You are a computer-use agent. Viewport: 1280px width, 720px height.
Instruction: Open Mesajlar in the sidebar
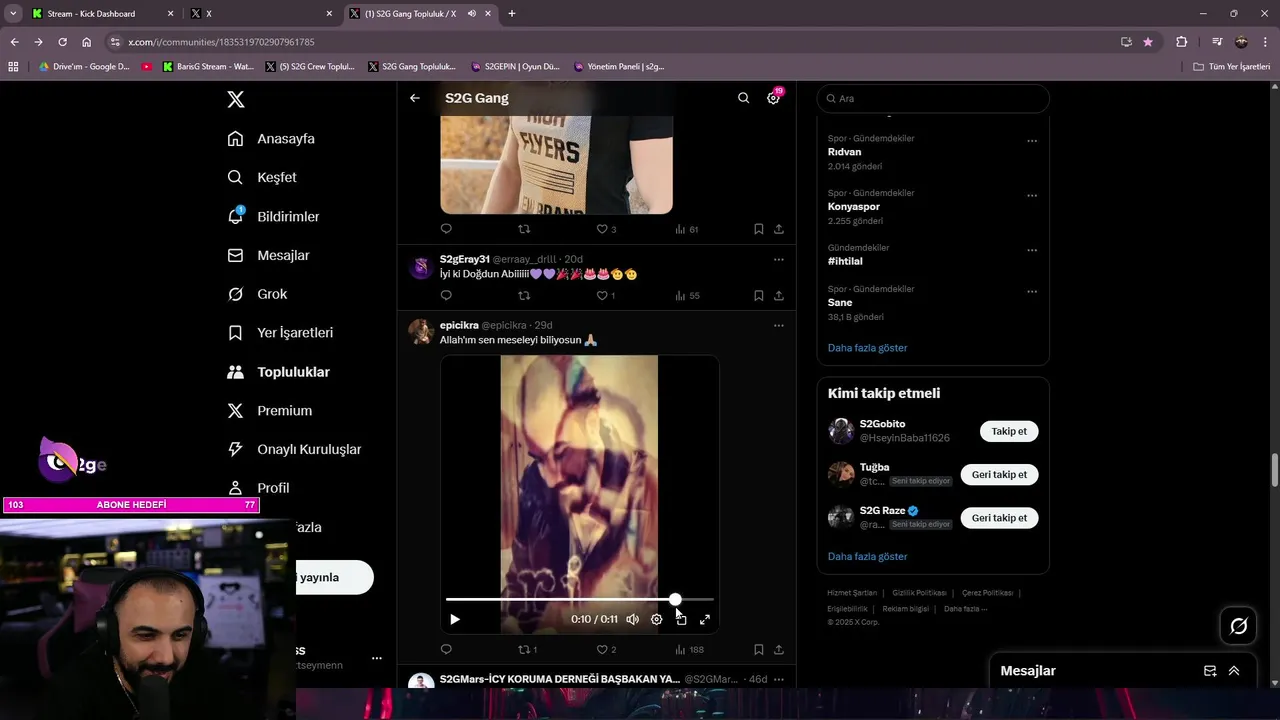[268, 255]
